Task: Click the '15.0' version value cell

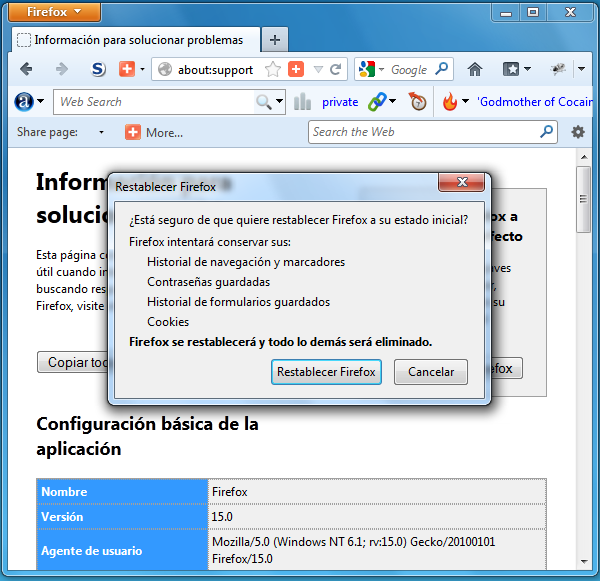Action: click(x=377, y=517)
